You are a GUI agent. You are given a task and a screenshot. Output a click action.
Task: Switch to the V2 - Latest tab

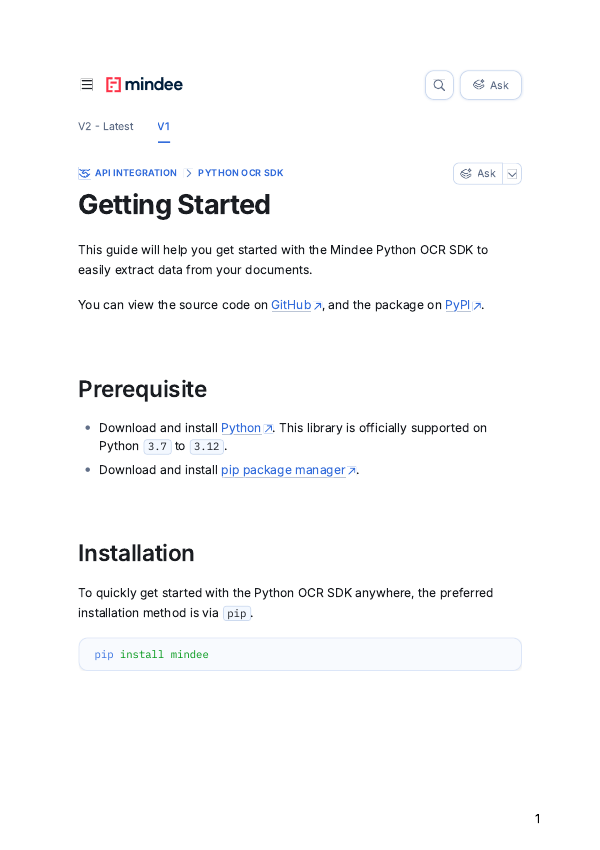pos(106,126)
